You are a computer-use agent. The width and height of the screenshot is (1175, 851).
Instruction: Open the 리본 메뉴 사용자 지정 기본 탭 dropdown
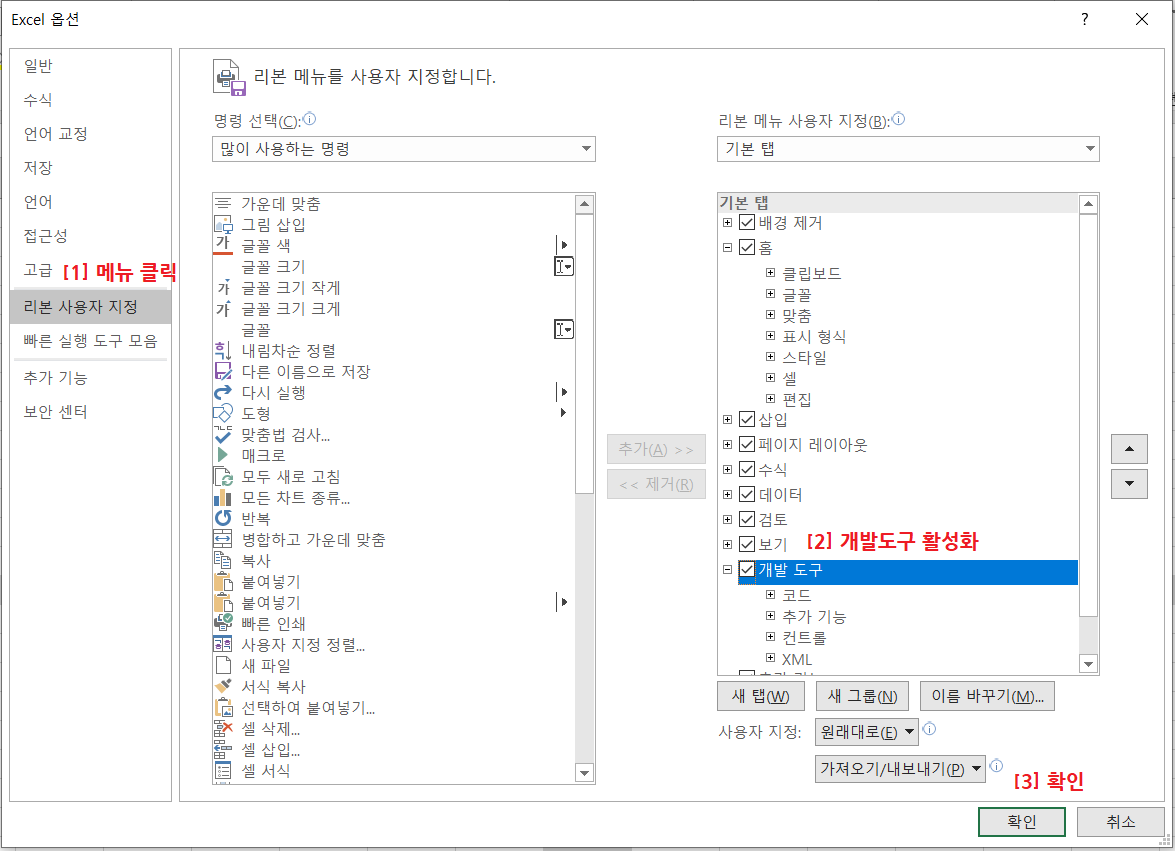point(908,149)
